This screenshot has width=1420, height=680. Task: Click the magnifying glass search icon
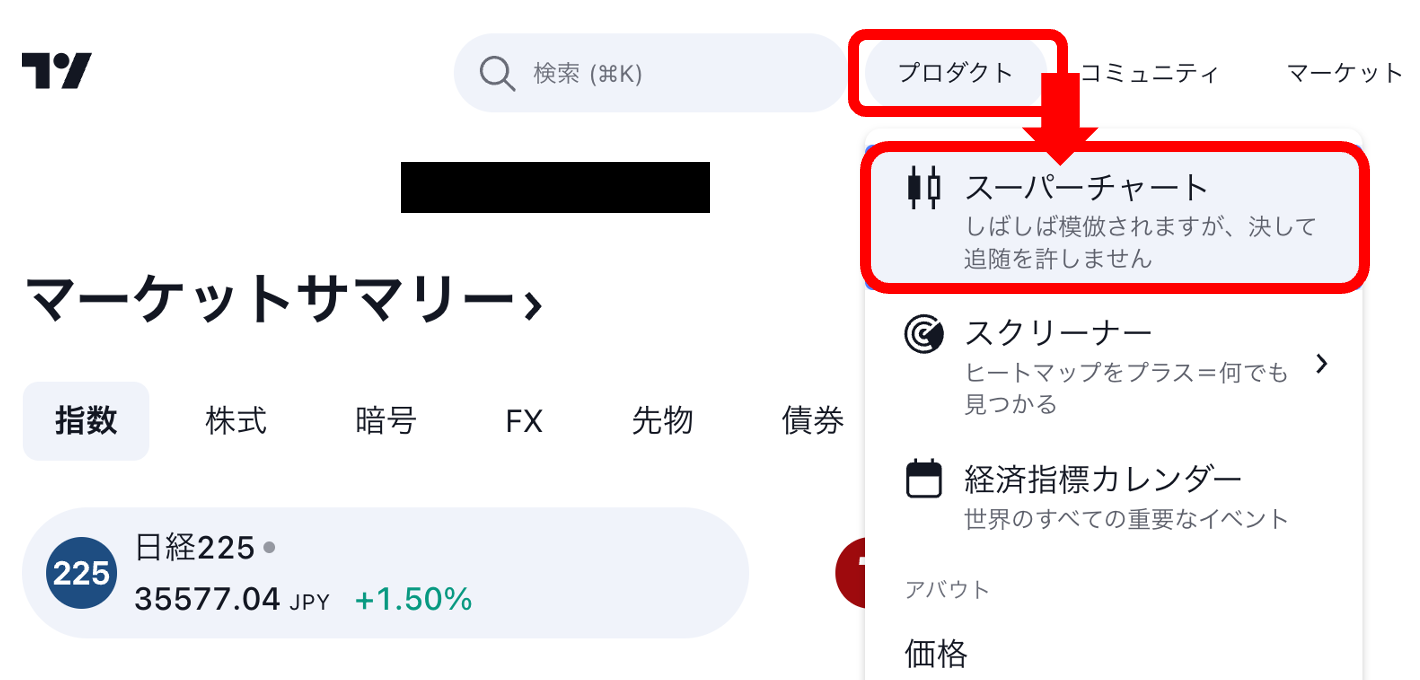(497, 73)
